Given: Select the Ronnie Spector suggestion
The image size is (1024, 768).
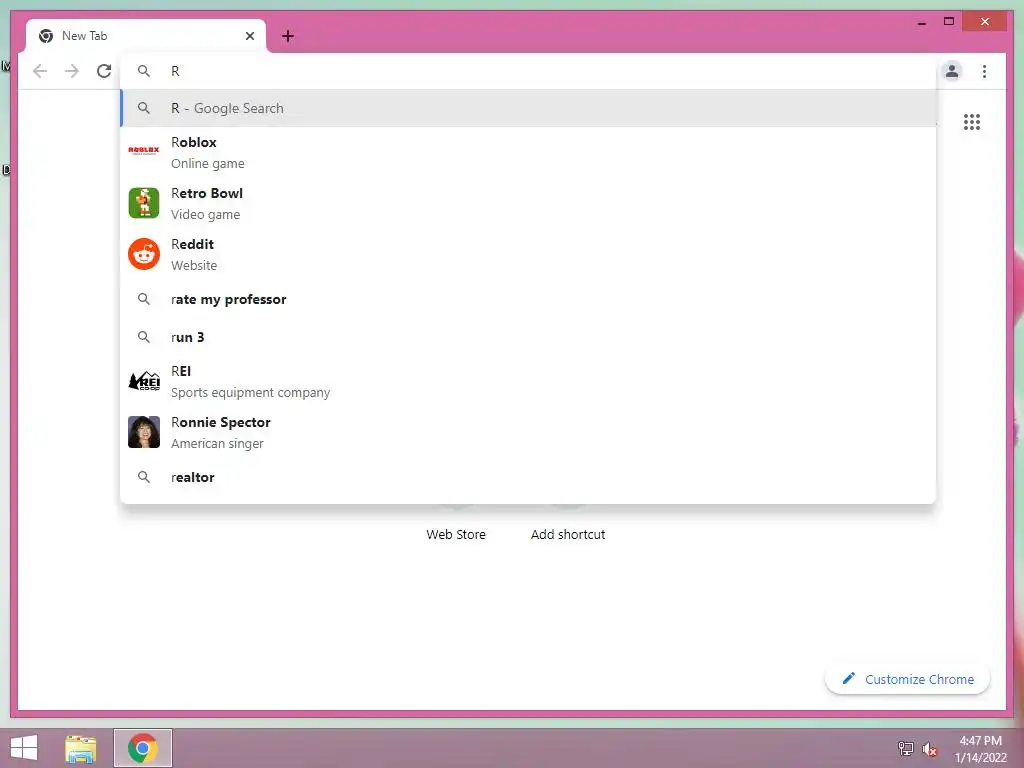Looking at the screenshot, I should (528, 432).
